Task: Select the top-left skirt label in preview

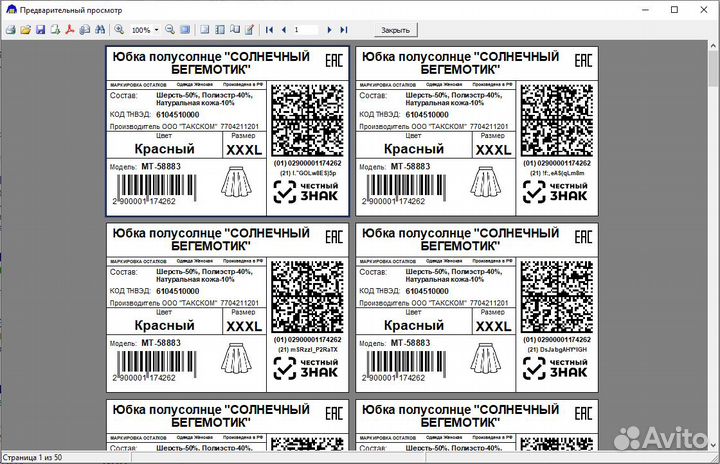Action: 227,130
